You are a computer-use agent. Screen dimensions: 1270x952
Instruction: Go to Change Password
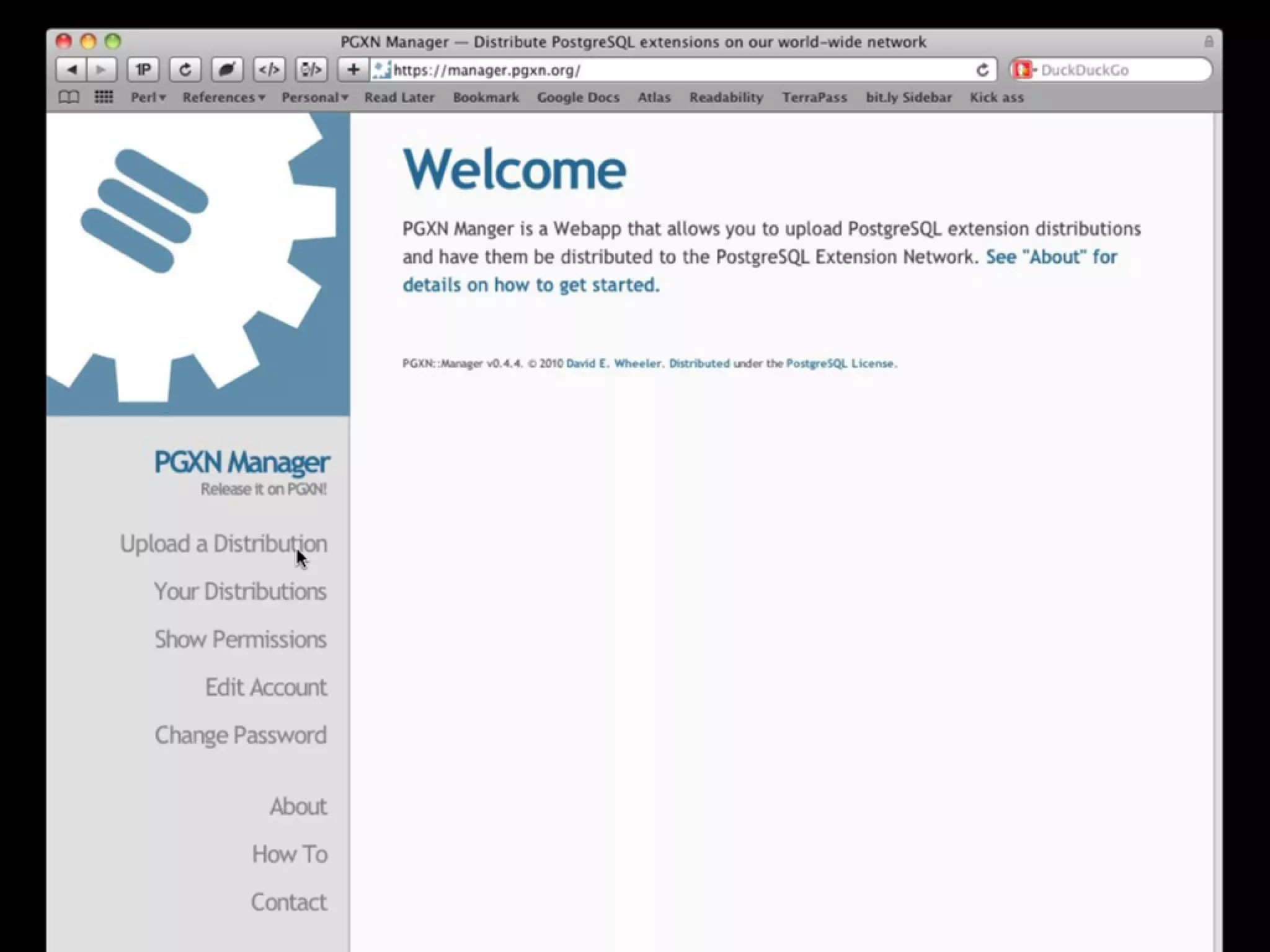click(x=241, y=735)
